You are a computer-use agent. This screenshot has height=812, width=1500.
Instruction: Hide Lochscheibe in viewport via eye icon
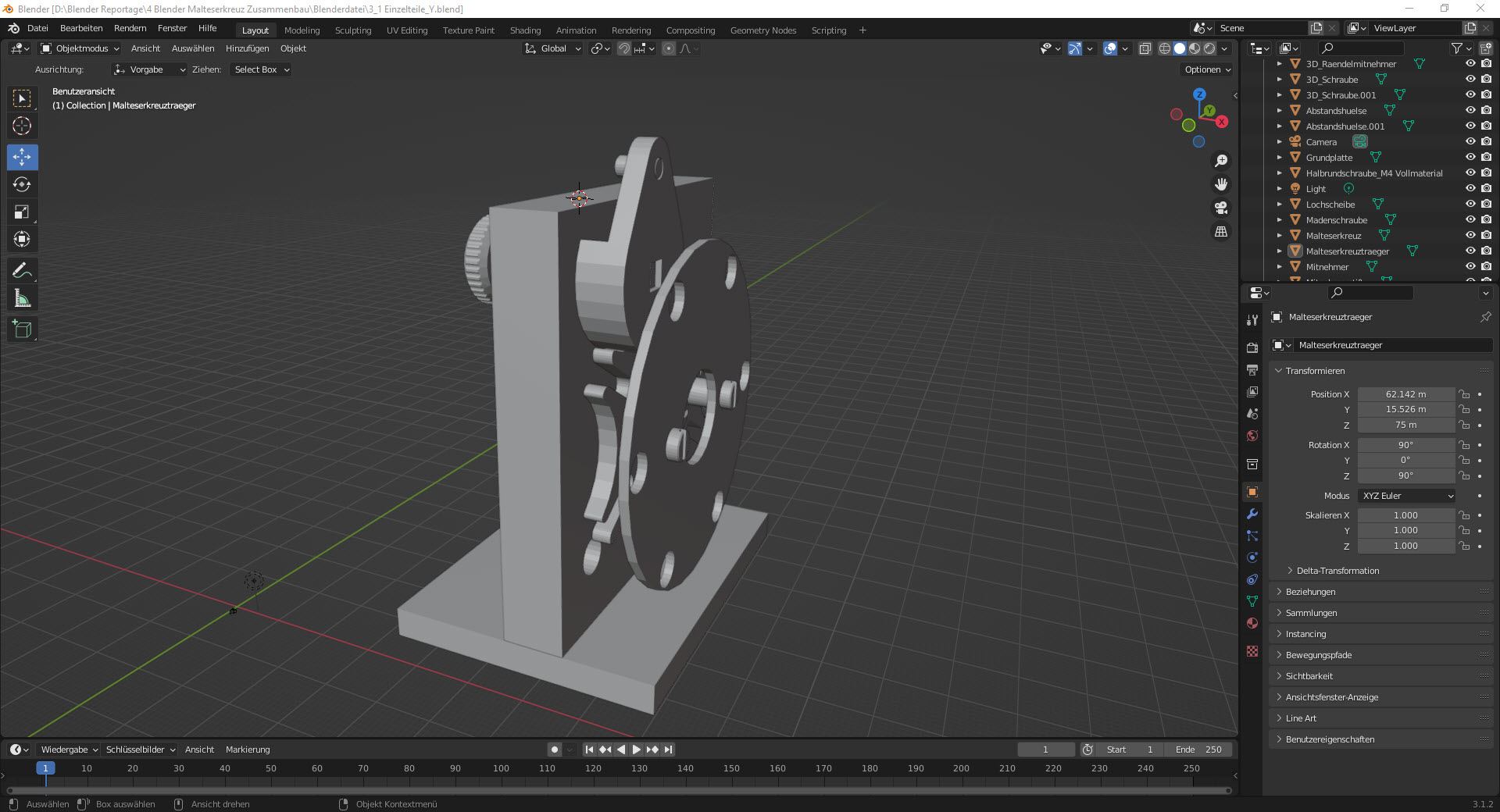[x=1470, y=205]
